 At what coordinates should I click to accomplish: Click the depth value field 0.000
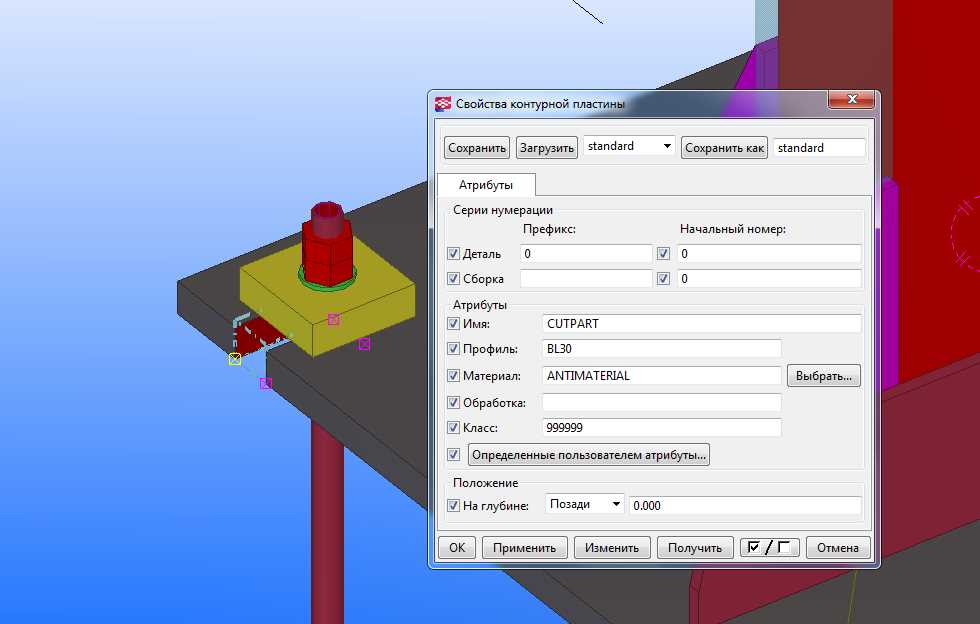(745, 505)
